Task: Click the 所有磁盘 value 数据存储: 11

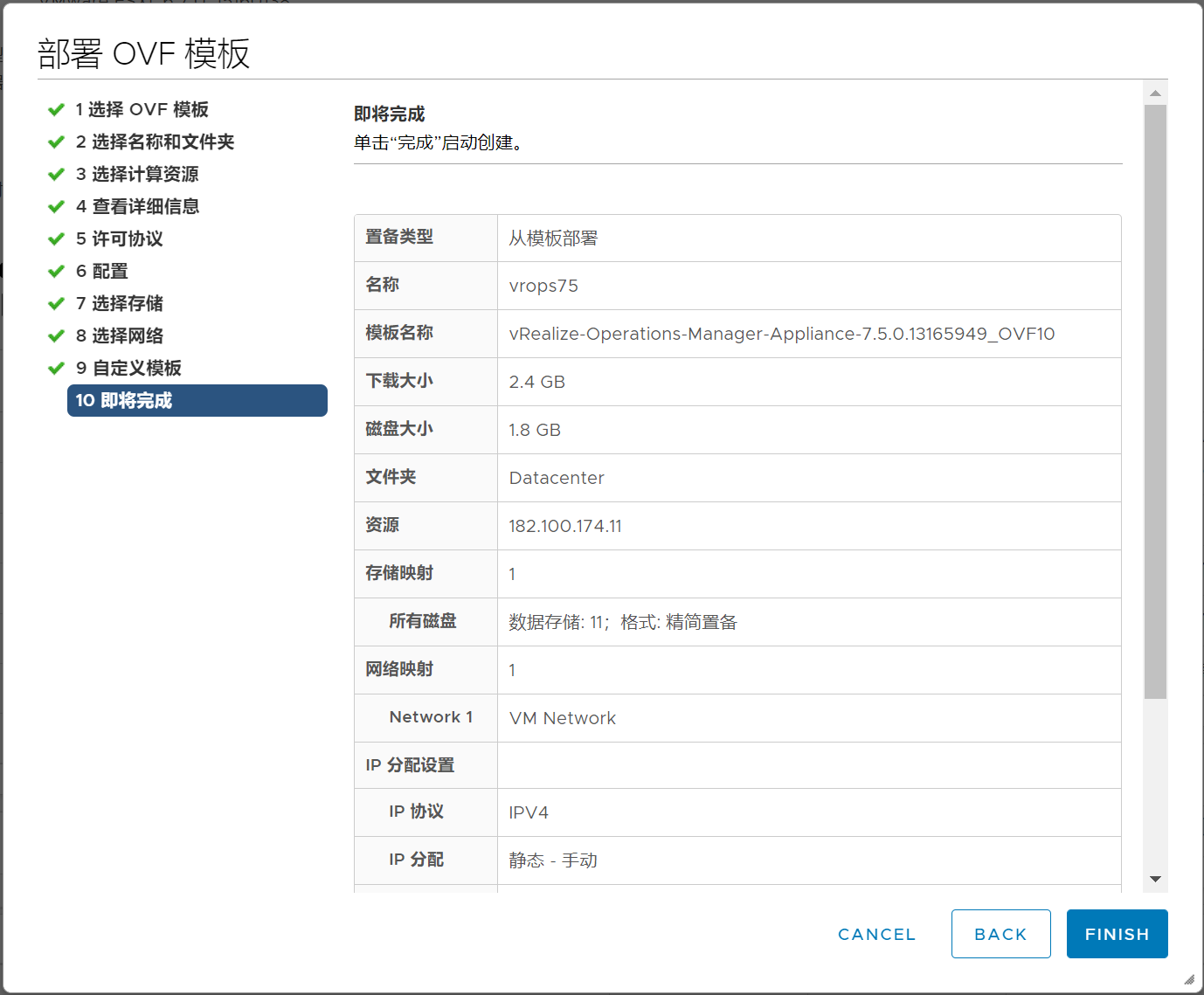Action: click(x=623, y=622)
